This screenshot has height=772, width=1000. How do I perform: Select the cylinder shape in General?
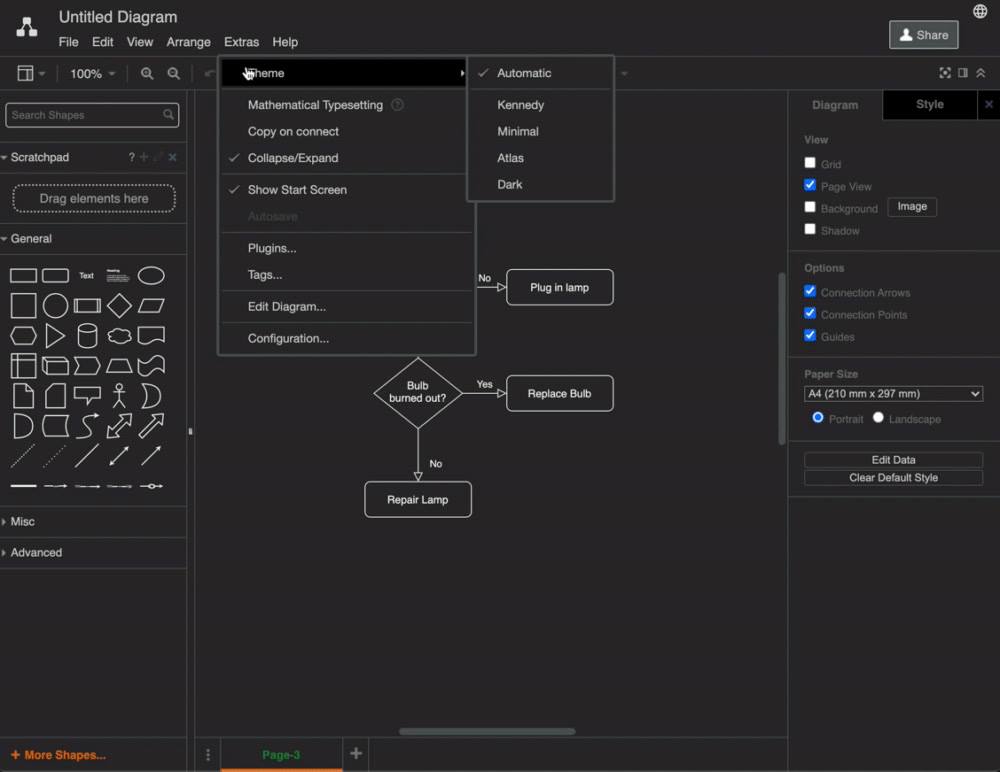pos(87,336)
